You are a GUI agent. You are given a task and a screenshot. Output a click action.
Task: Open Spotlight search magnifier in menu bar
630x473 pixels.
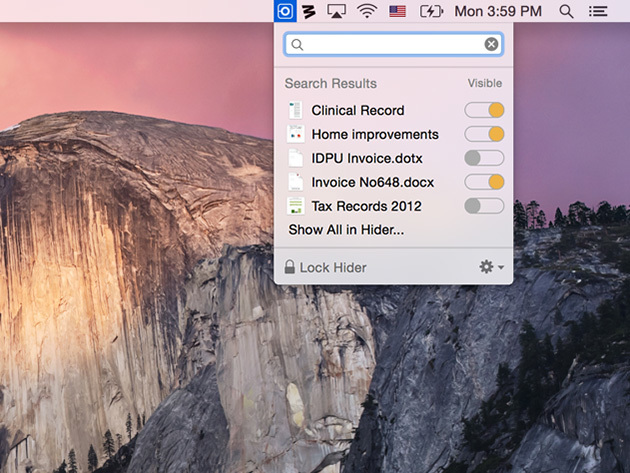coord(566,11)
